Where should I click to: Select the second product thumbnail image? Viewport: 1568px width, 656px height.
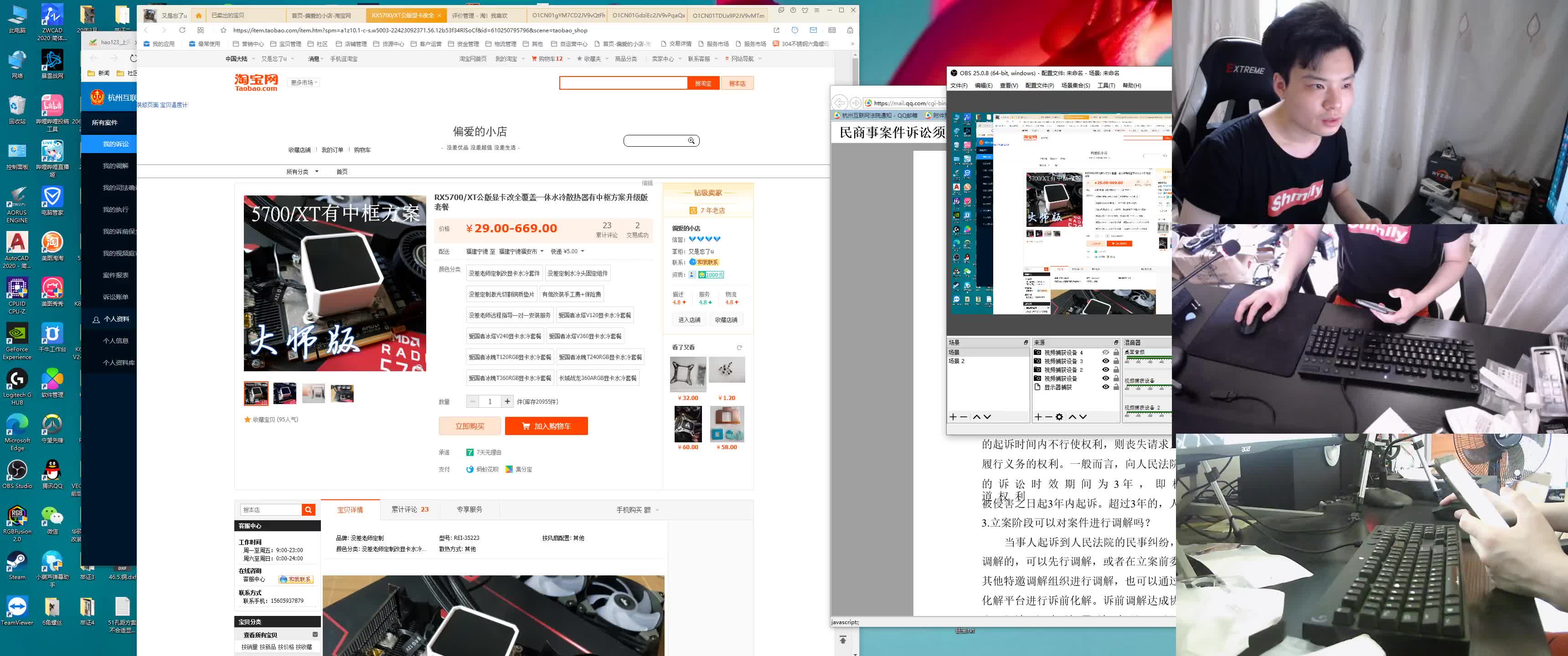[x=284, y=393]
